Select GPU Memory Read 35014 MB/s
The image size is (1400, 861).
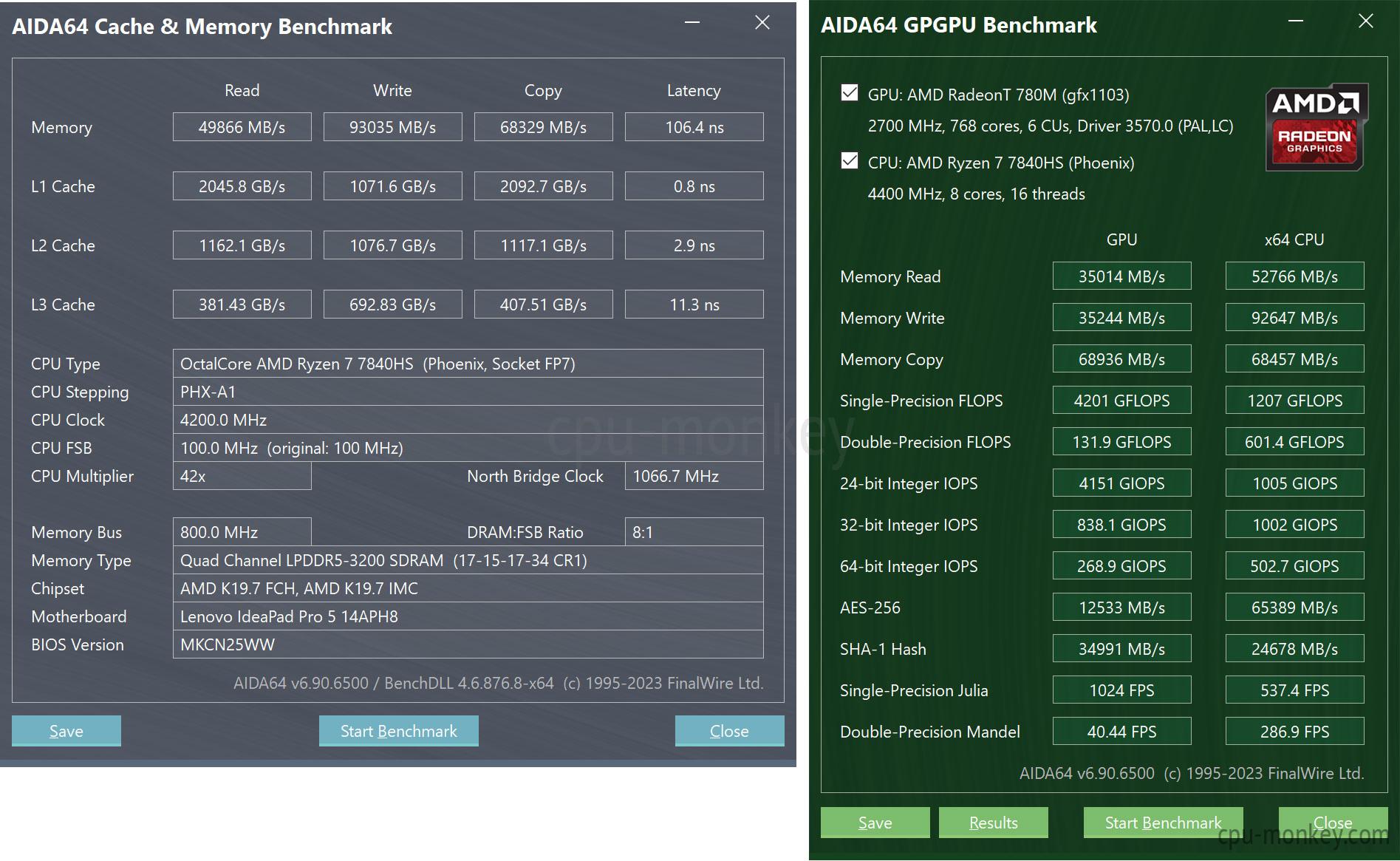[1122, 276]
